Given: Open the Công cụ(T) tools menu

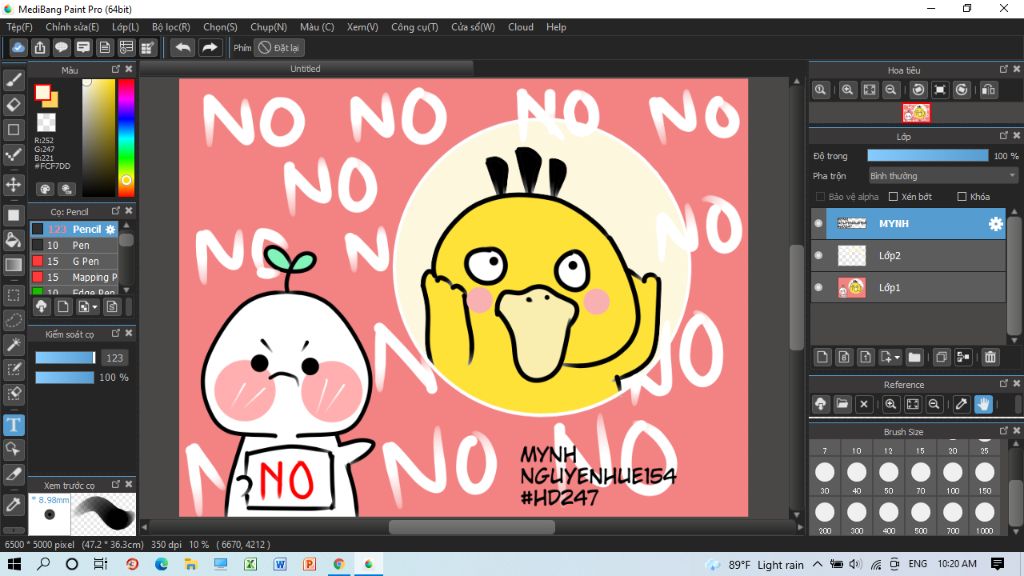Looking at the screenshot, I should pyautogui.click(x=415, y=27).
